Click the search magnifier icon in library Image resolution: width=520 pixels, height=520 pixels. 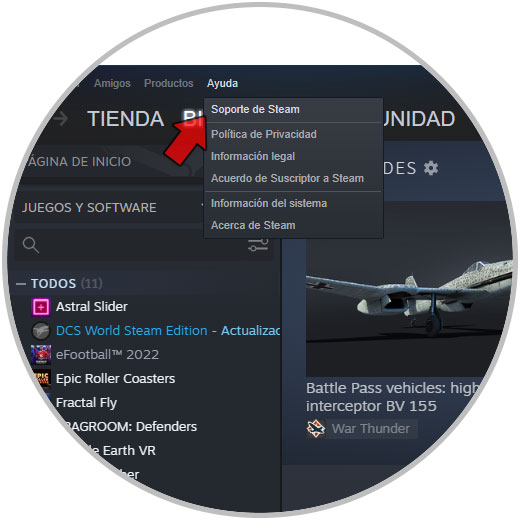[31, 245]
